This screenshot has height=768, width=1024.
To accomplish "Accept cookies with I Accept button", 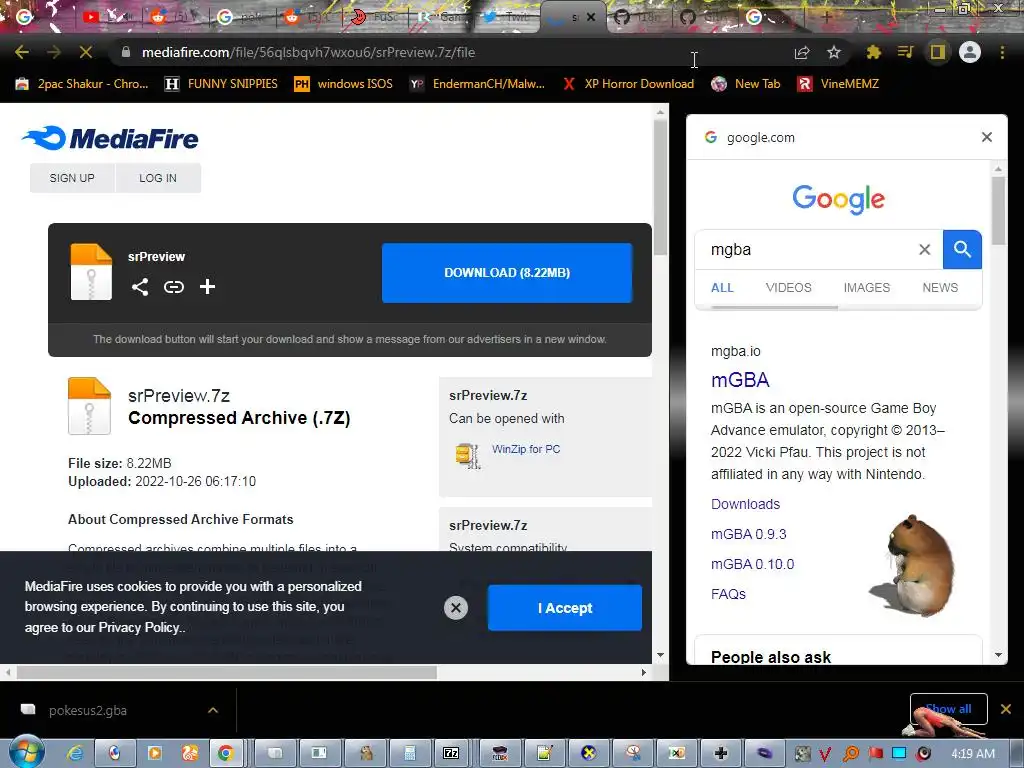I will [565, 608].
